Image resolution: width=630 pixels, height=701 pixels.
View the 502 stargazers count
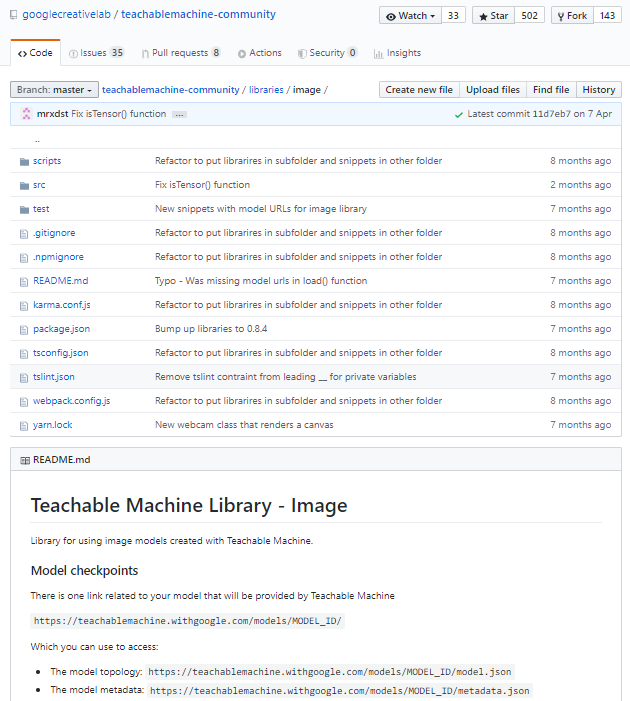(529, 16)
